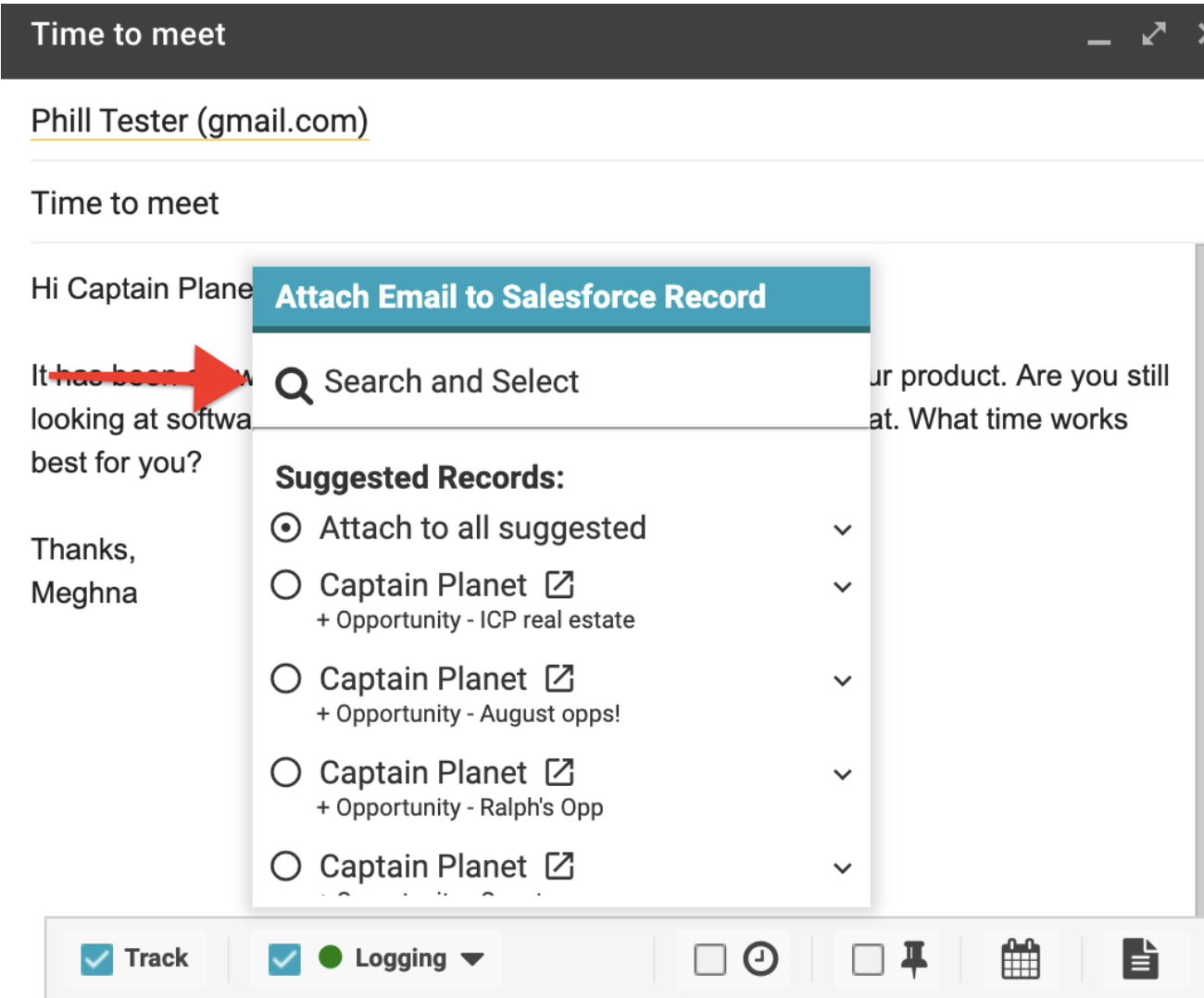The width and height of the screenshot is (1204, 998).
Task: Minimize the Time to meet compose window
Action: click(1098, 42)
